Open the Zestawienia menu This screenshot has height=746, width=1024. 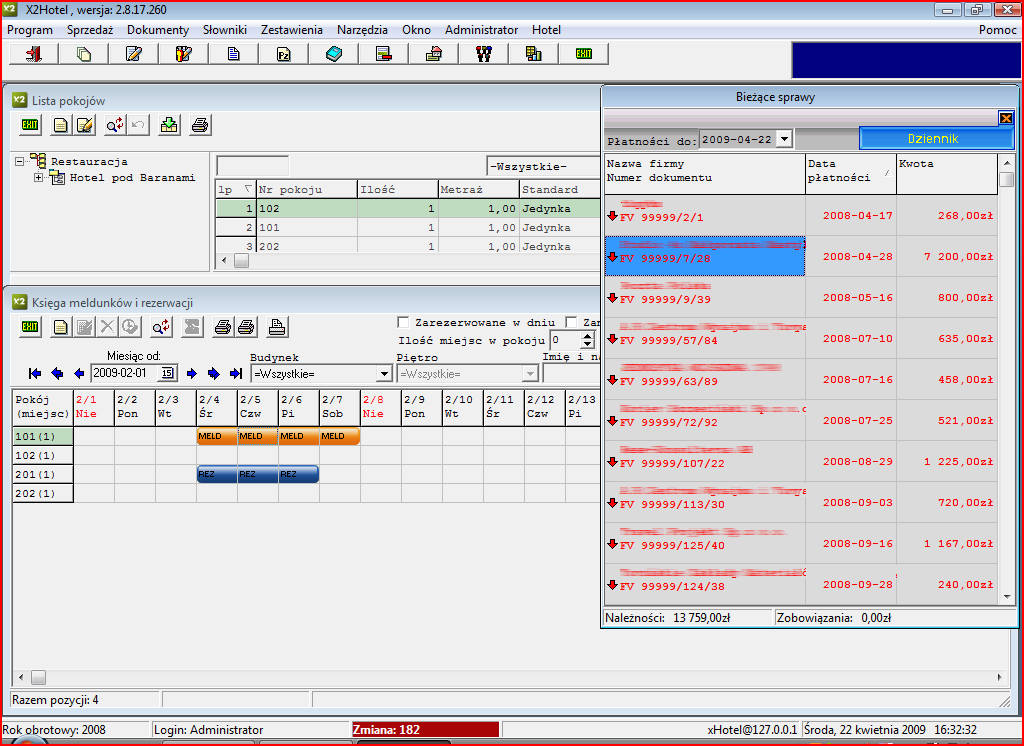tap(291, 29)
